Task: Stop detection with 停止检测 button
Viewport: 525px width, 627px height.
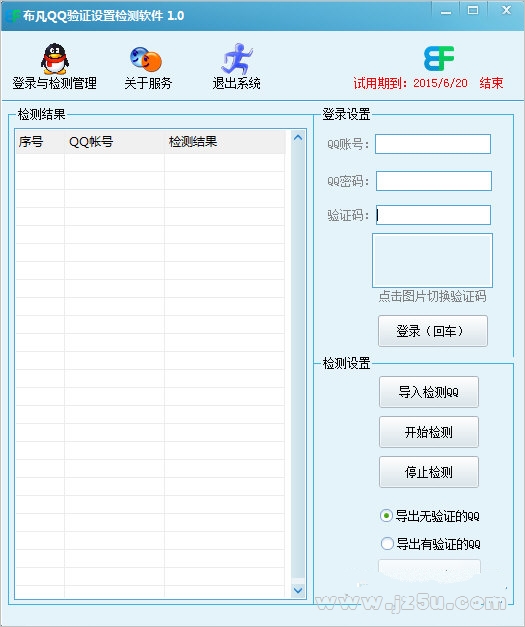Action: coord(429,472)
